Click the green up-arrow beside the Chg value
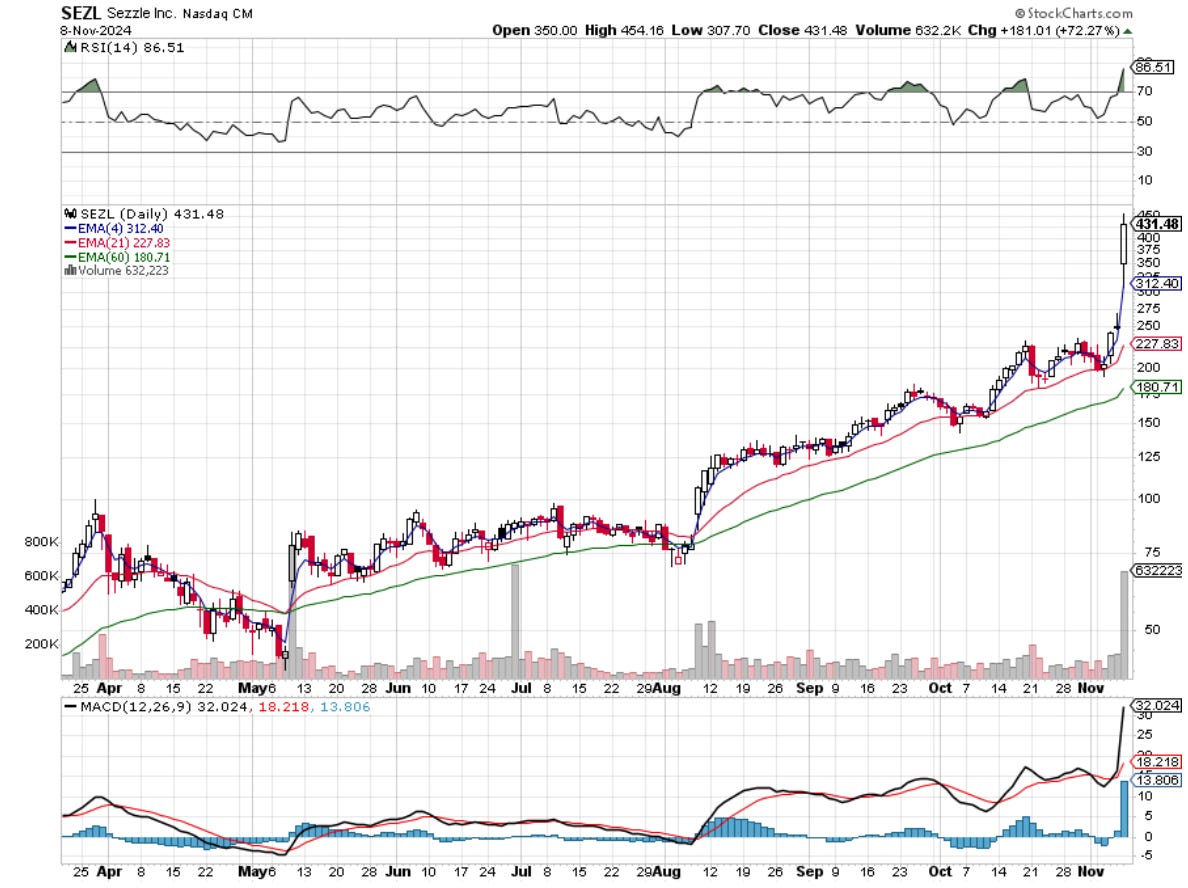 point(1128,31)
